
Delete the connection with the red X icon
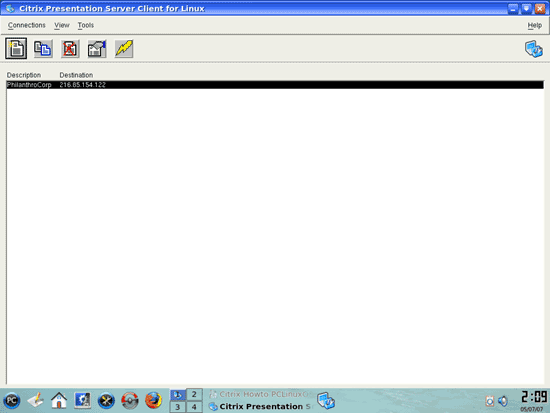(70, 49)
